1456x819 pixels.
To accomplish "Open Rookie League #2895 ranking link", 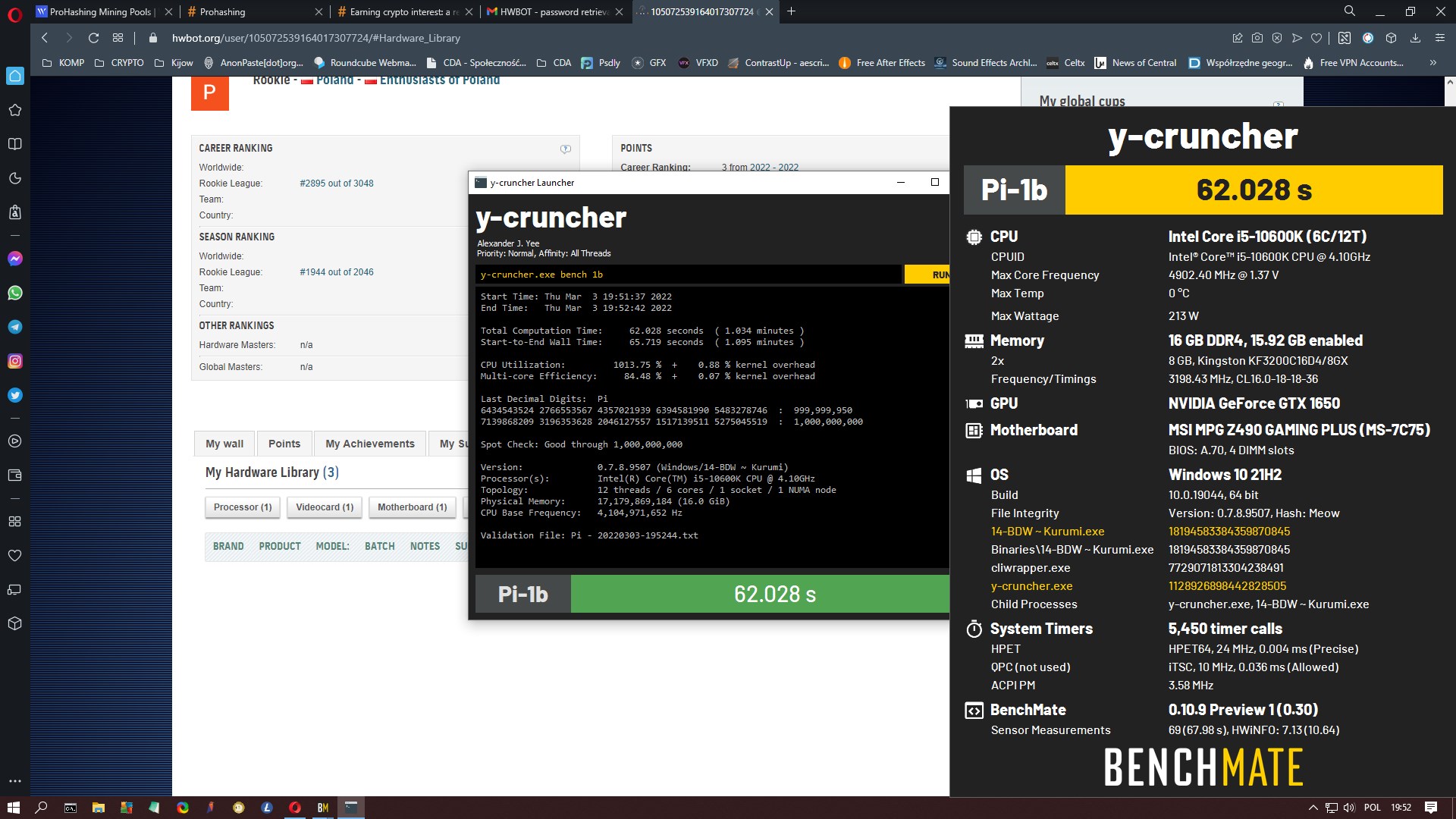I will [x=336, y=184].
